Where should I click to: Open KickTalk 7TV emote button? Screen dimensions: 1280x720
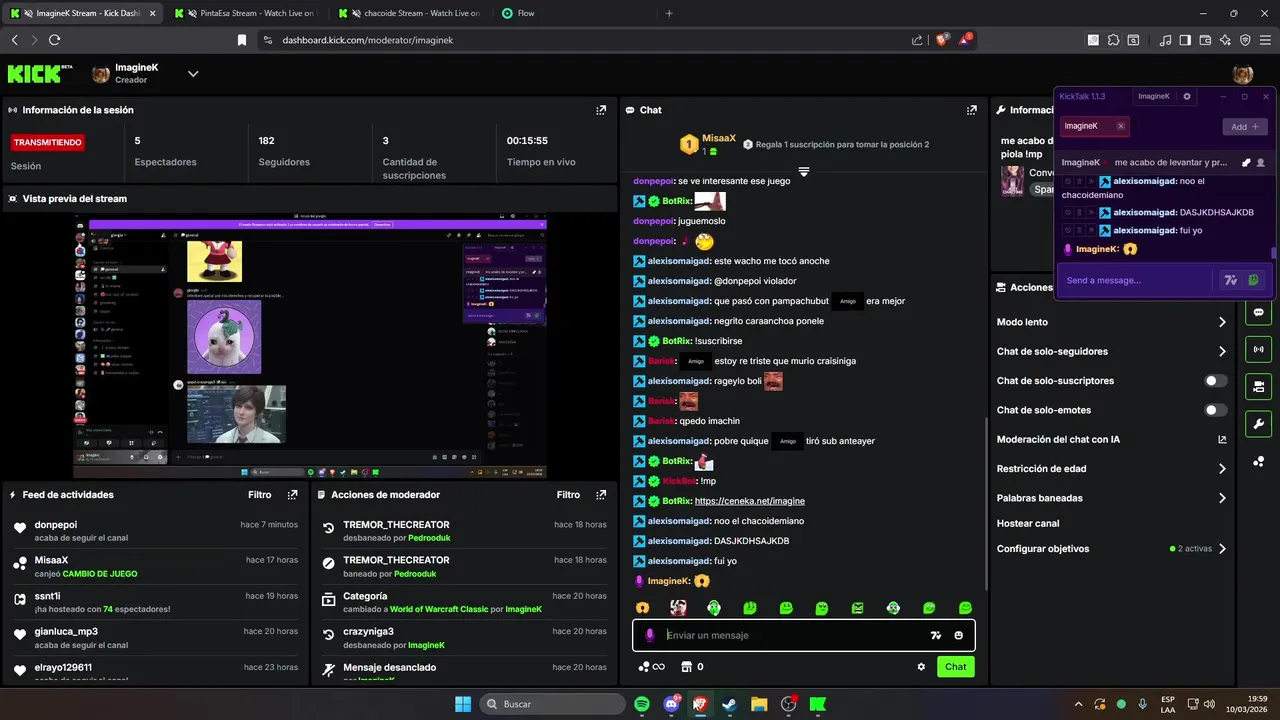tap(1231, 280)
